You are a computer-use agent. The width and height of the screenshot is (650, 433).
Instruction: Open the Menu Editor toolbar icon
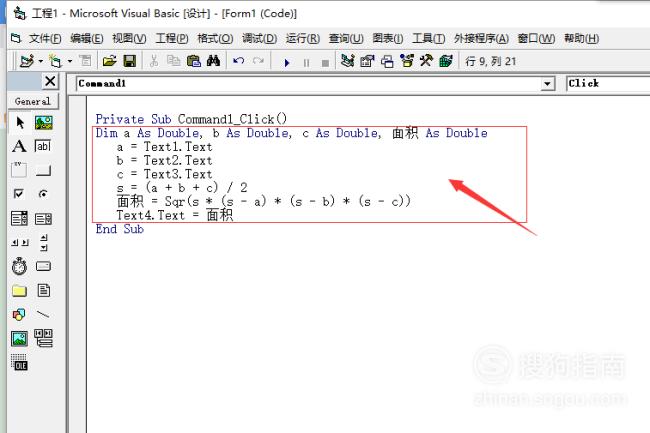(85, 61)
